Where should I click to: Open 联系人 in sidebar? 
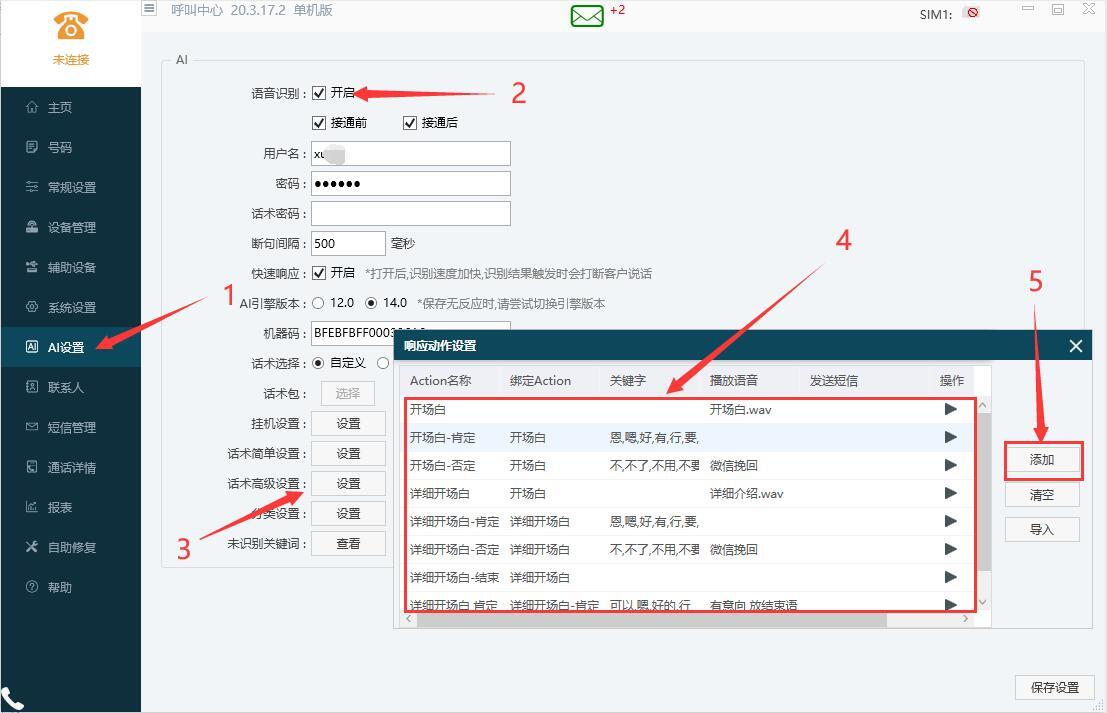pyautogui.click(x=71, y=387)
